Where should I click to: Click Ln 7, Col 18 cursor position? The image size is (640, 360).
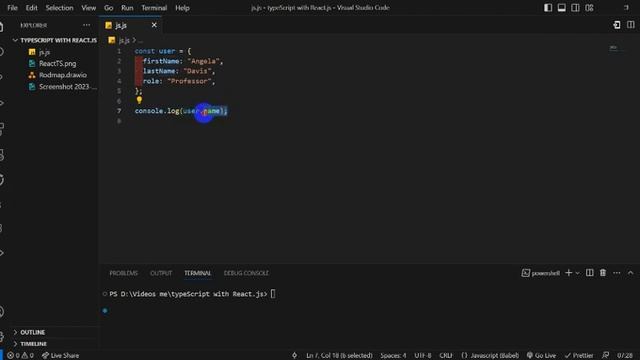(x=339, y=356)
